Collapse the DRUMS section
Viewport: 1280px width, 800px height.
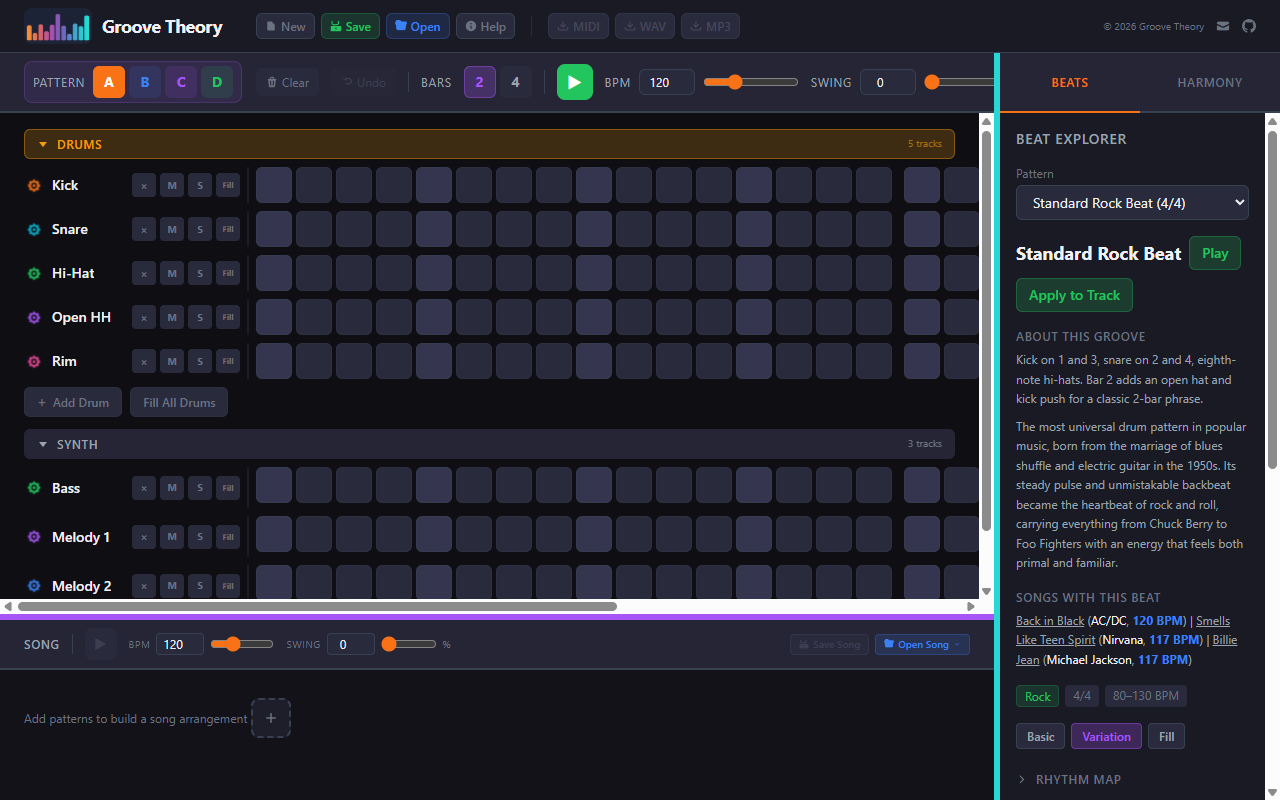click(x=42, y=143)
